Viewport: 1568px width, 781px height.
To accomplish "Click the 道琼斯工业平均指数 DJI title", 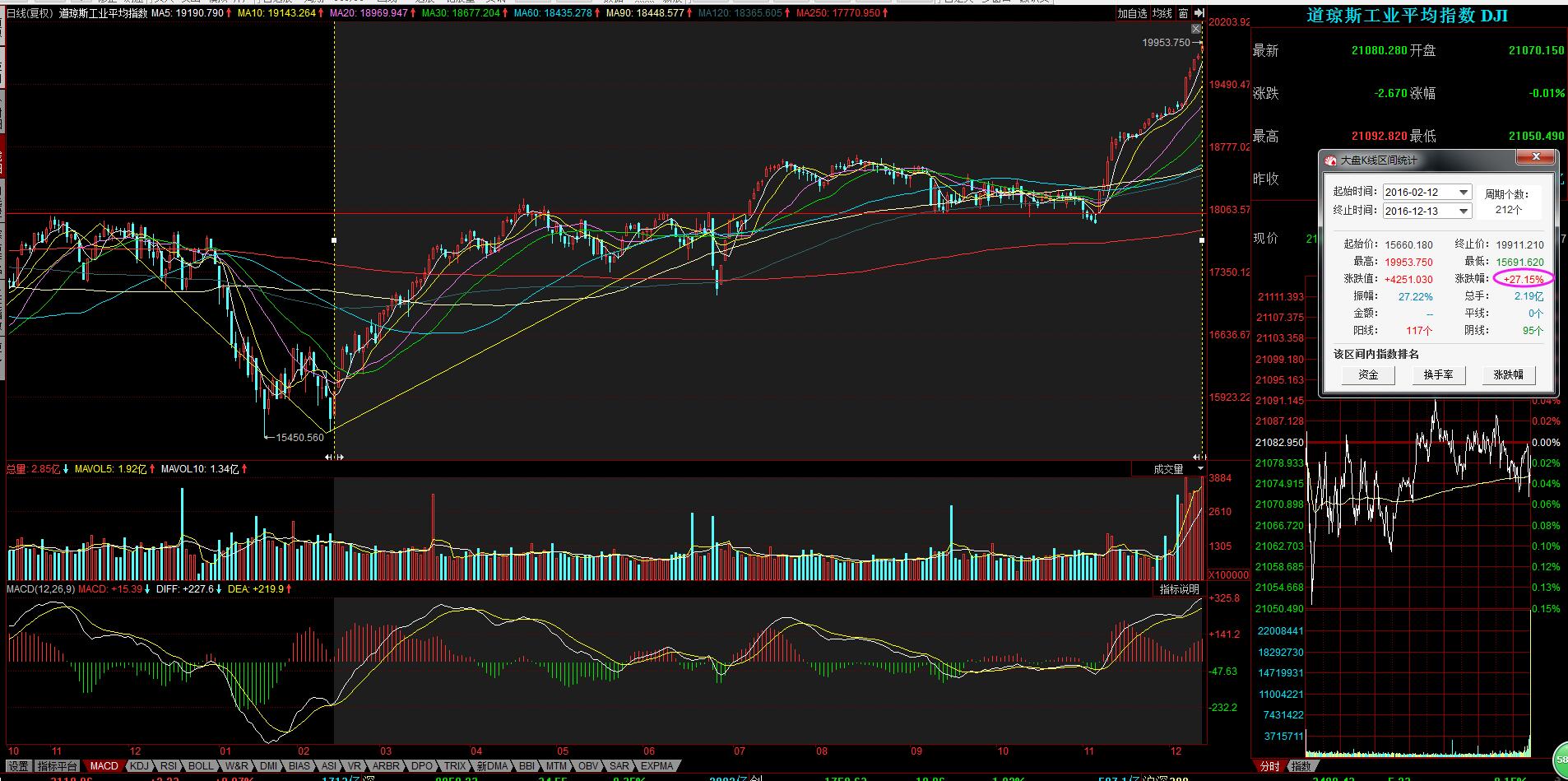I will [x=1408, y=16].
